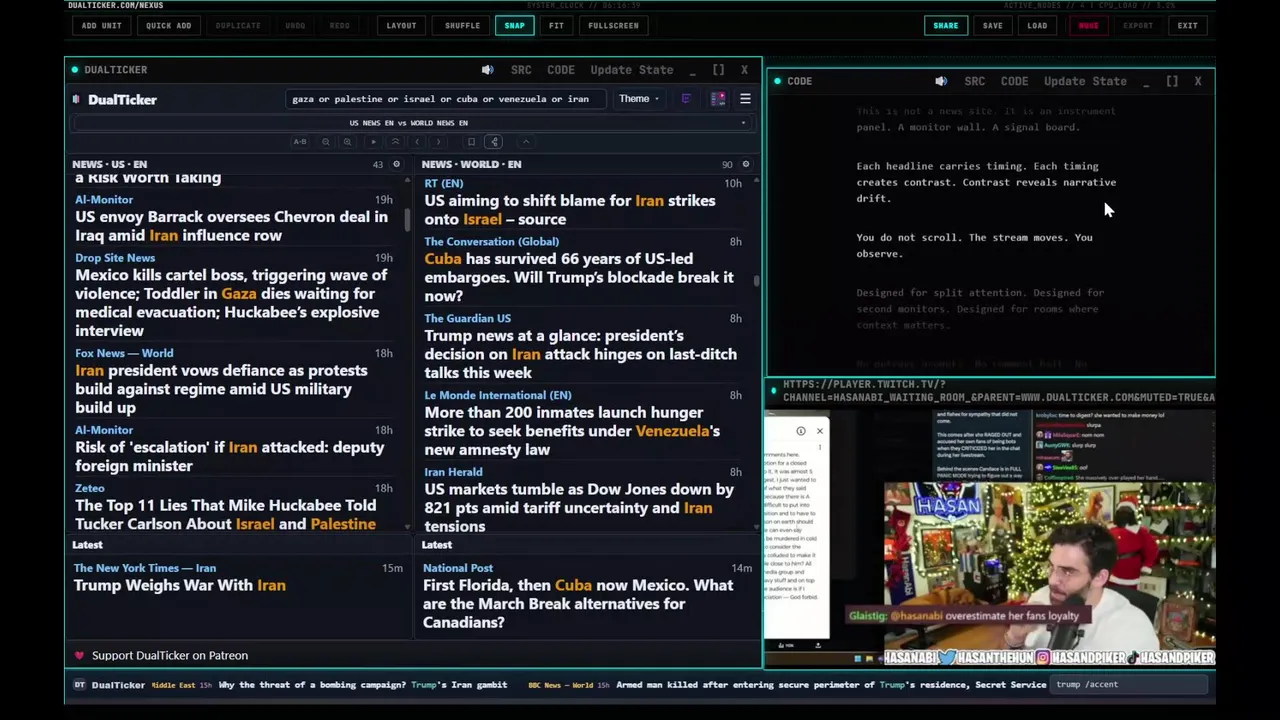Click SAVE in top right toolbar
Viewport: 1280px width, 720px height.
coord(992,25)
